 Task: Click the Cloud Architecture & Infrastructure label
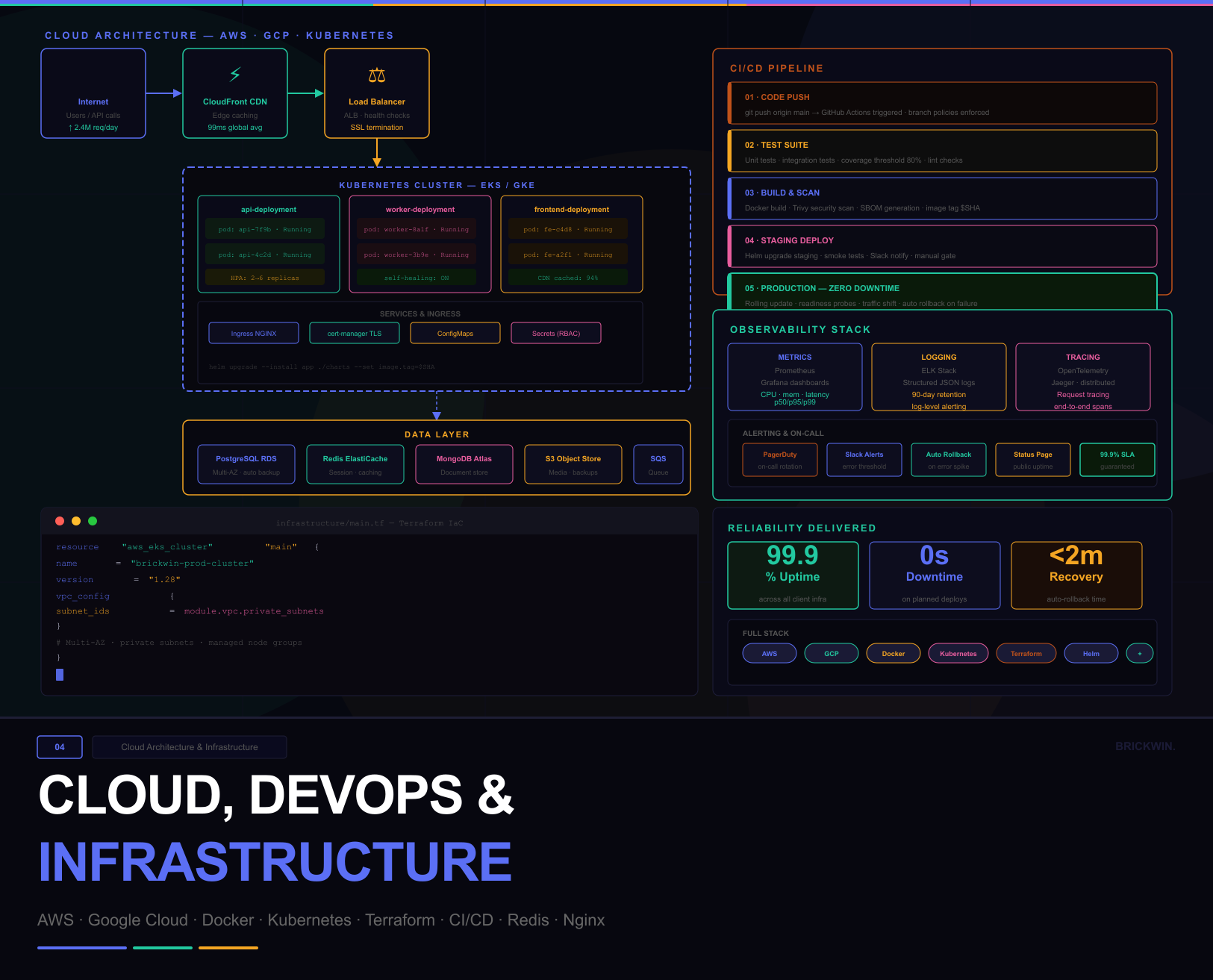coord(190,747)
